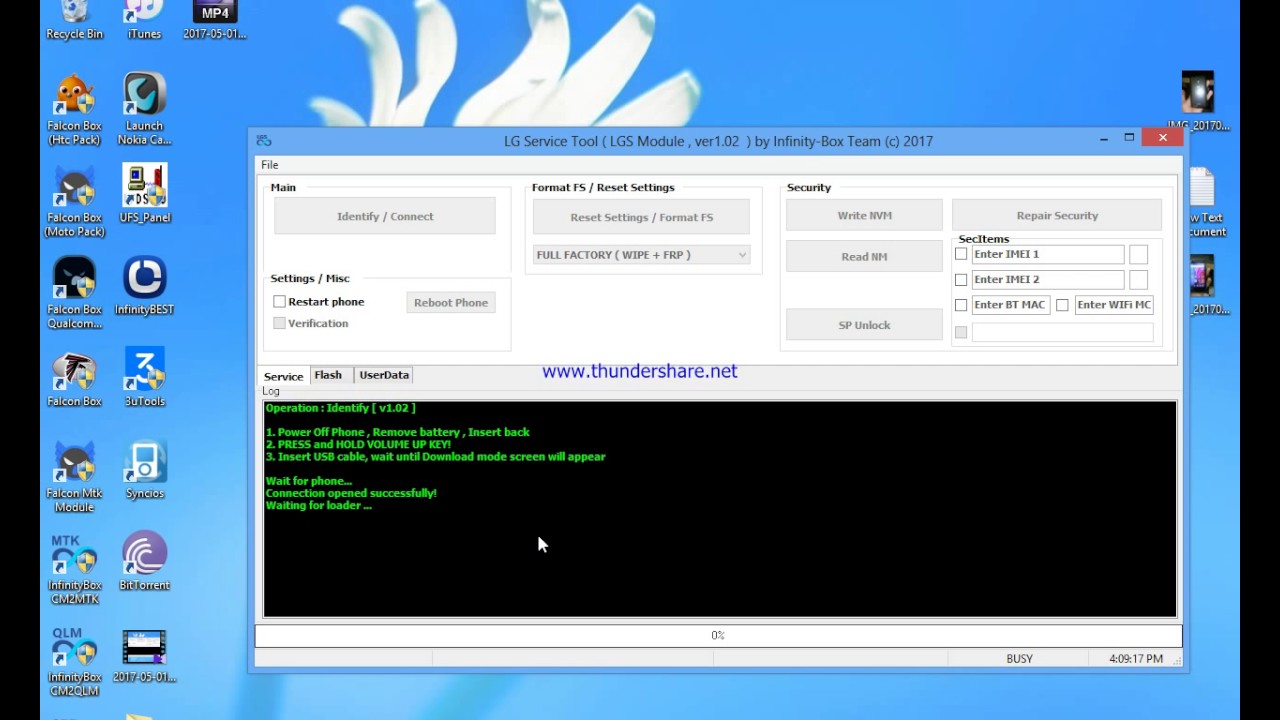
Task: Tick the checkbox beside Enter IMEI 1
Action: tap(961, 254)
